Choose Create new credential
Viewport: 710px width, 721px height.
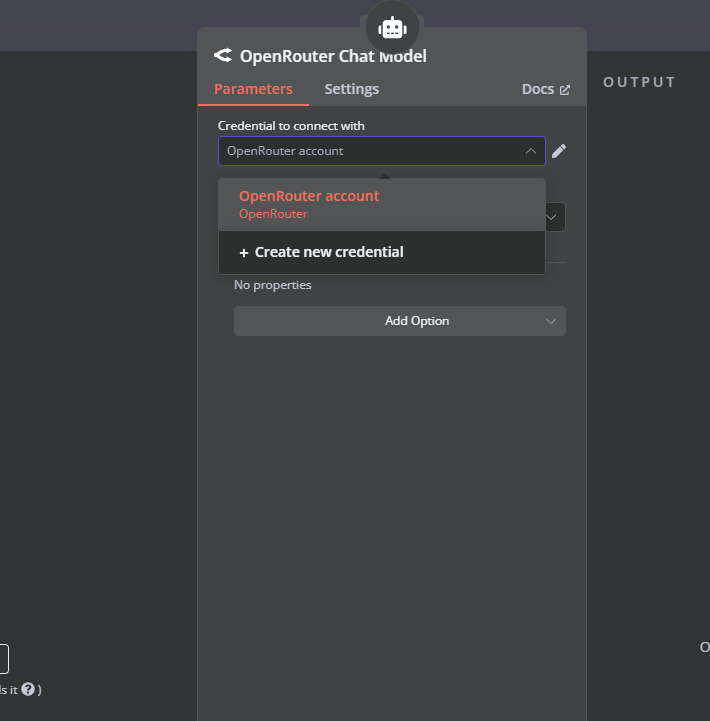click(x=382, y=252)
